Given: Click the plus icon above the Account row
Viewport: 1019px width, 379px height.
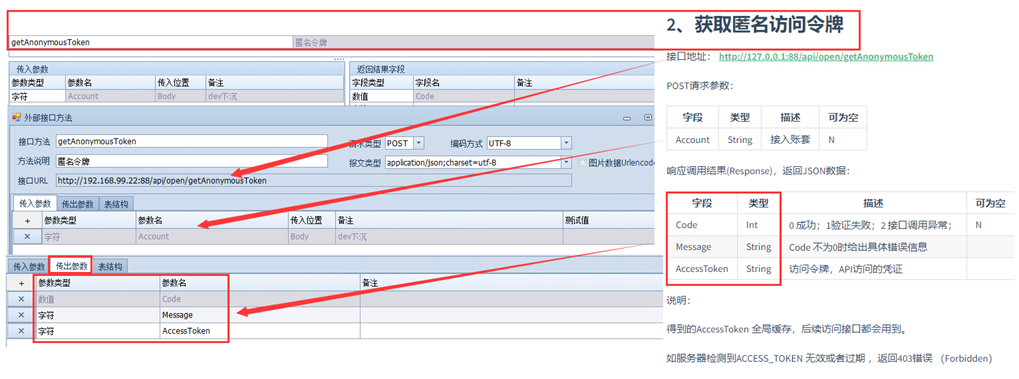Looking at the screenshot, I should (27, 221).
